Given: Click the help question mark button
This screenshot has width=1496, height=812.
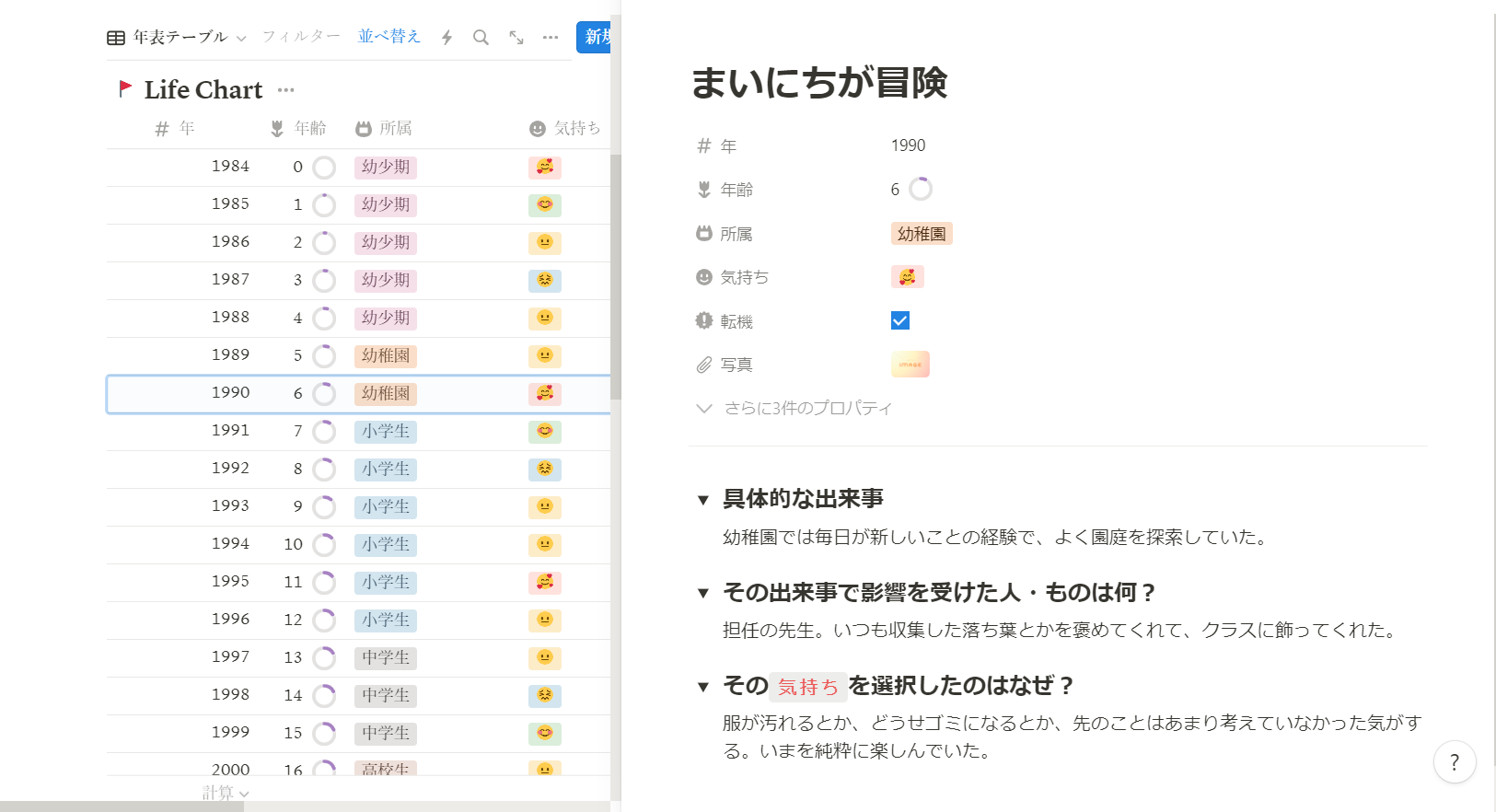Looking at the screenshot, I should tap(1455, 762).
